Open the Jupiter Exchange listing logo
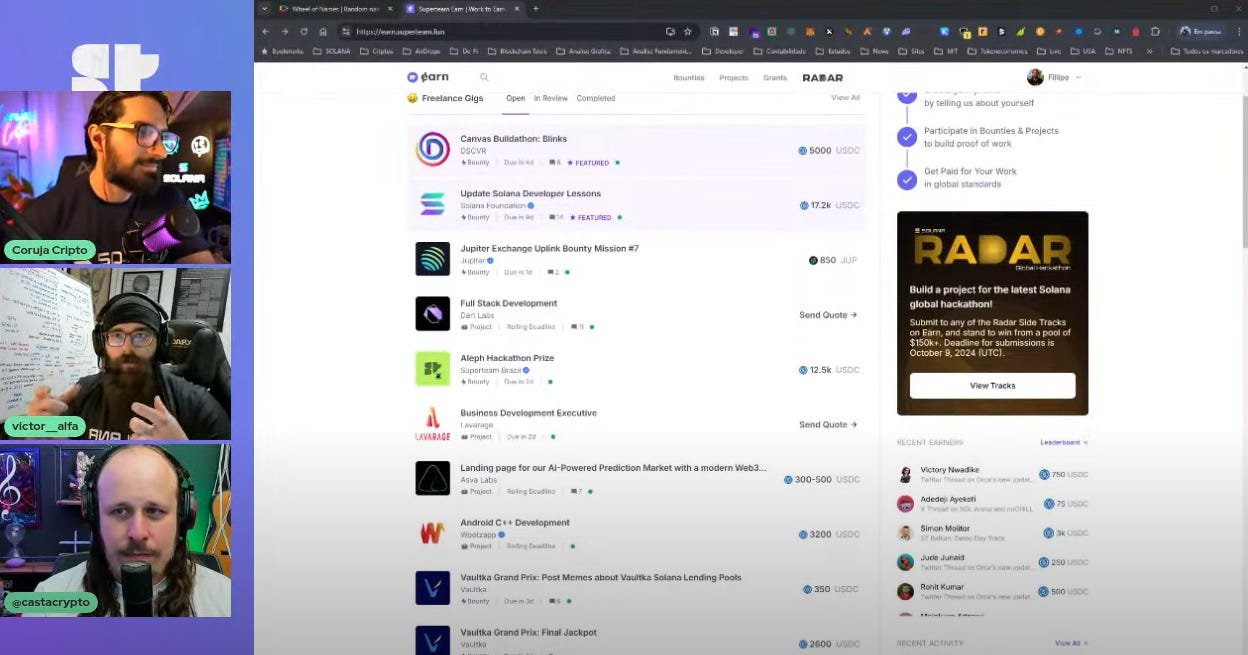 coord(433,259)
